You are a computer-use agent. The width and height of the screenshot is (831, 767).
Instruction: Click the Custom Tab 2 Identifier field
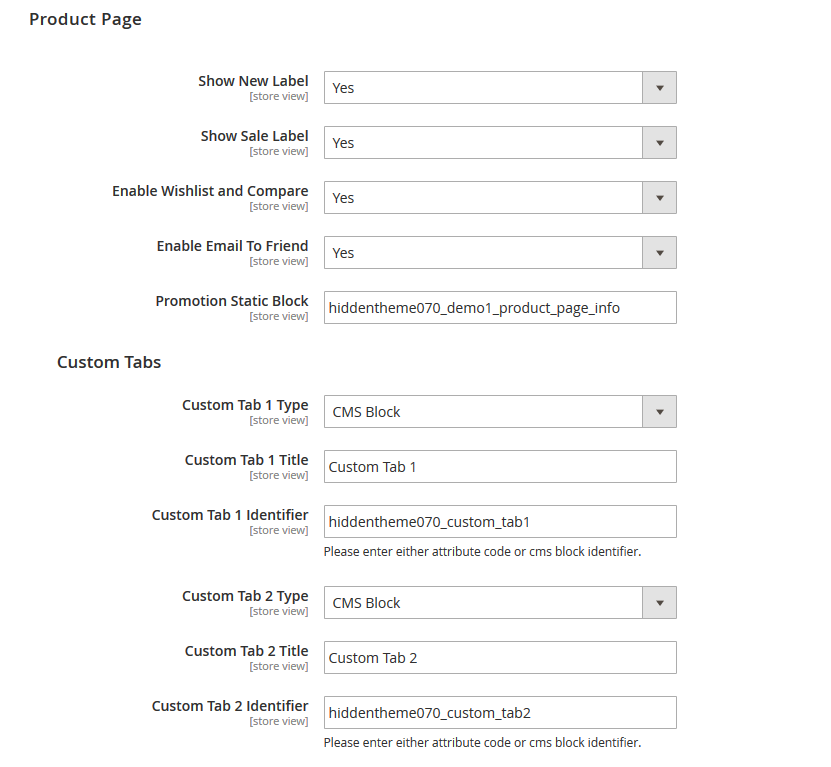pyautogui.click(x=500, y=712)
